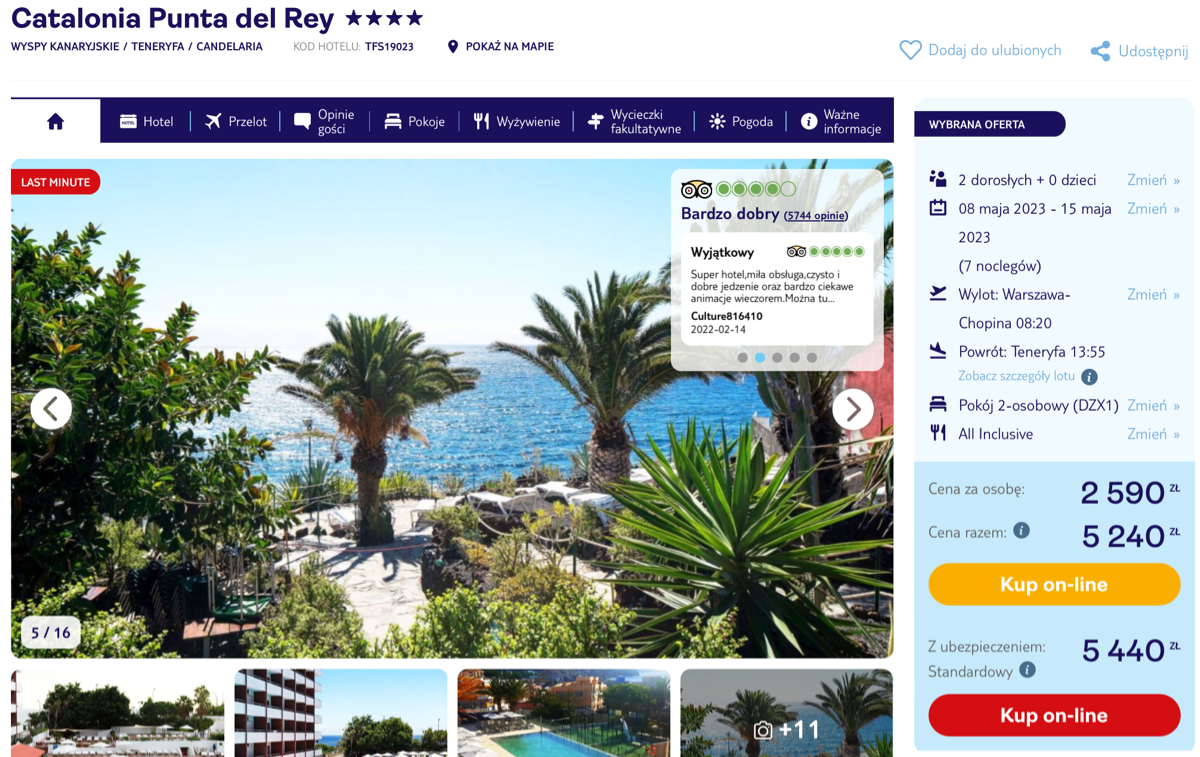1200x757 pixels.
Task: Click the hotel code TFS19023
Action: pyautogui.click(x=389, y=47)
